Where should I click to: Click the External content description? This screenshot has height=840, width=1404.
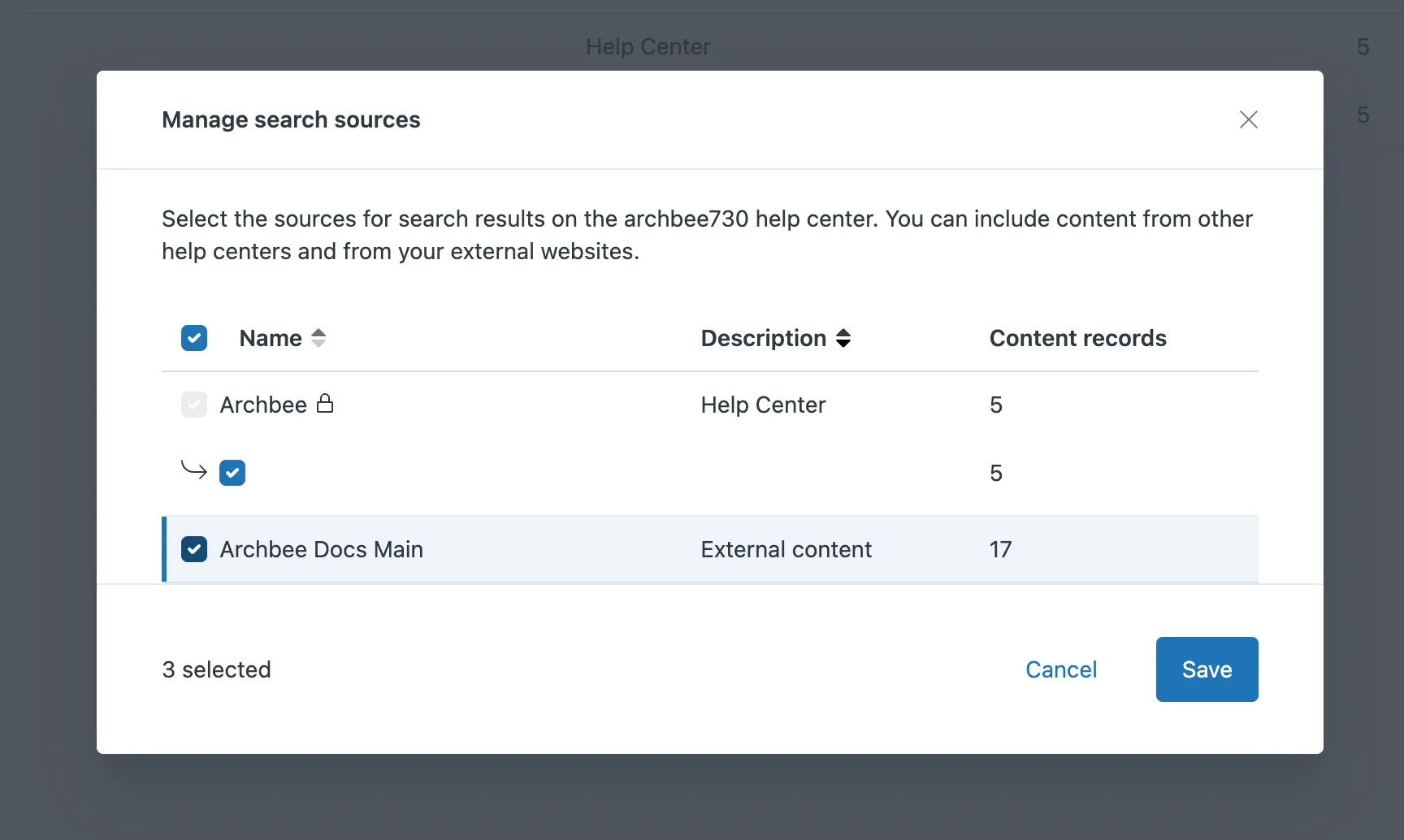coord(786,549)
